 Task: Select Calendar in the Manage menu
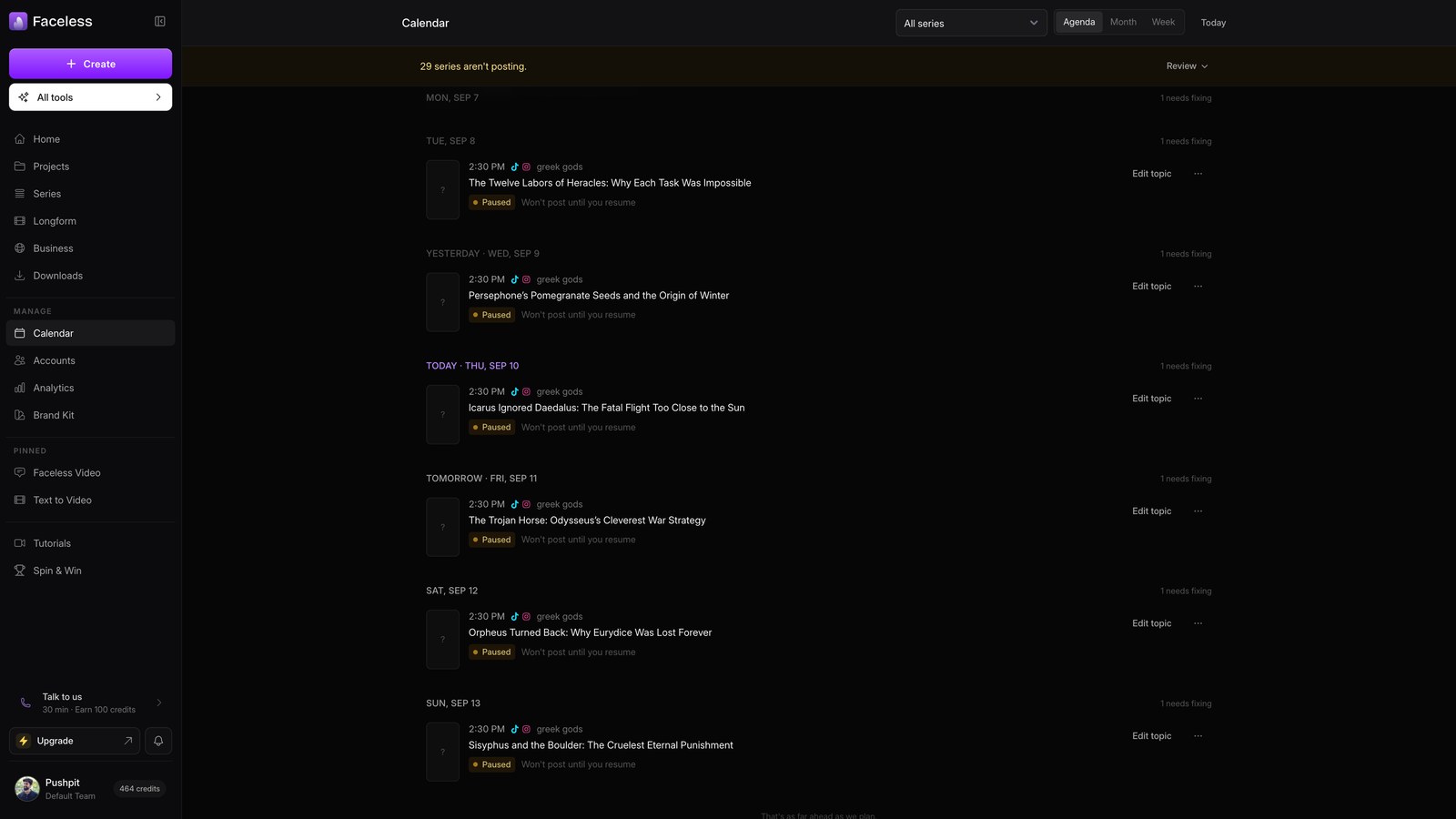click(x=90, y=333)
